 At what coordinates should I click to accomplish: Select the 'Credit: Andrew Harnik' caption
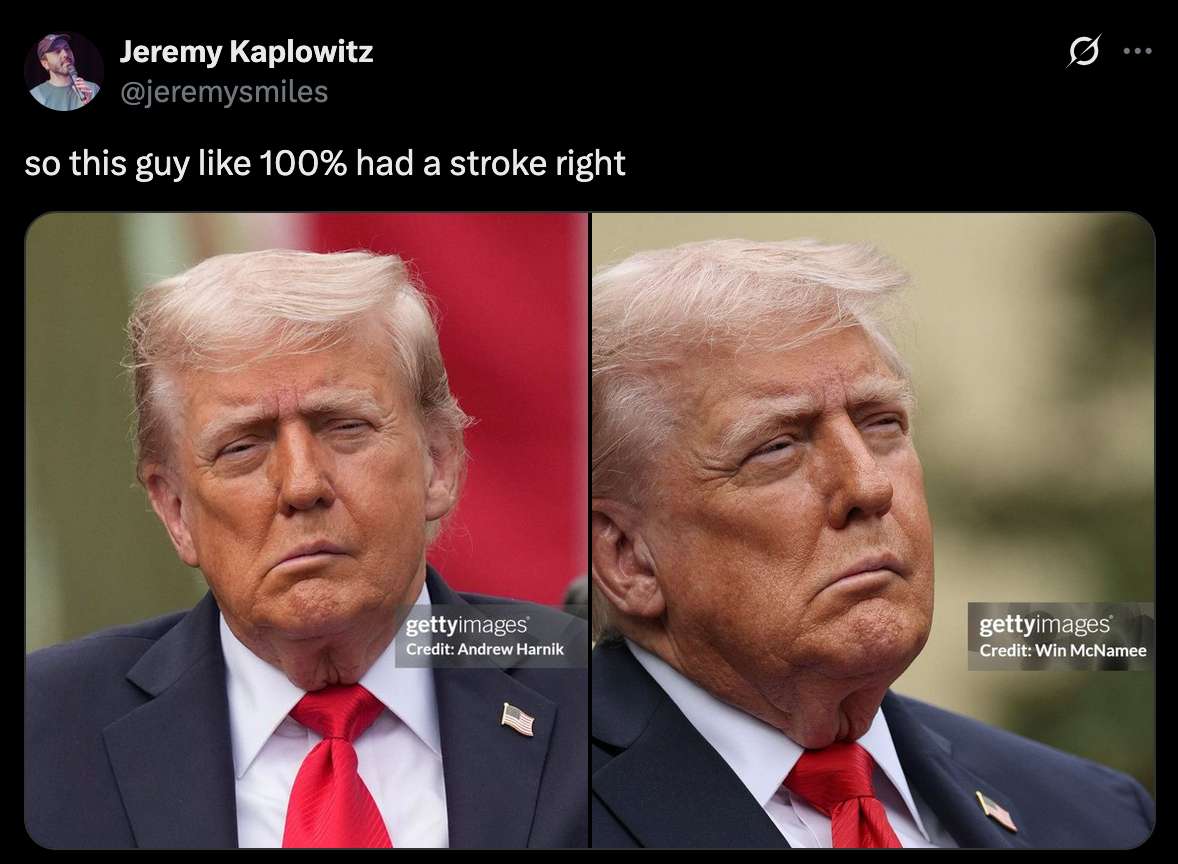coord(485,649)
